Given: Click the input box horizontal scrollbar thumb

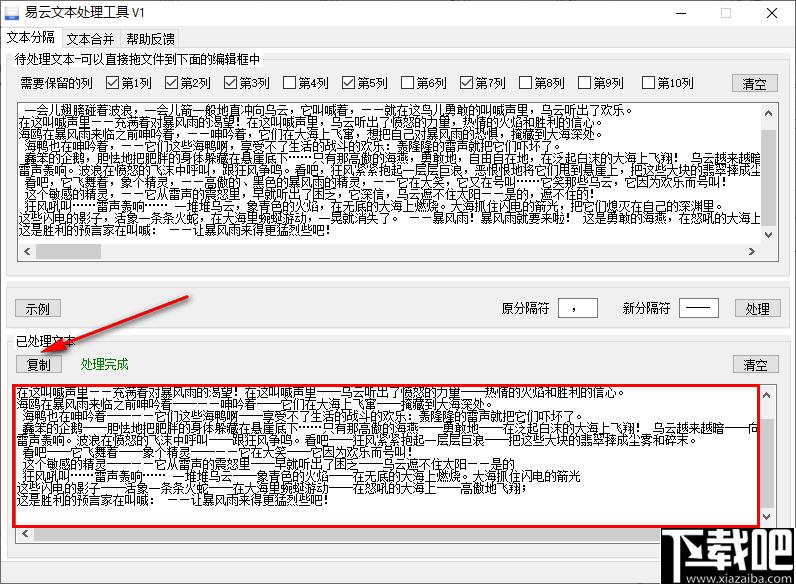Looking at the screenshot, I should pos(68,251).
